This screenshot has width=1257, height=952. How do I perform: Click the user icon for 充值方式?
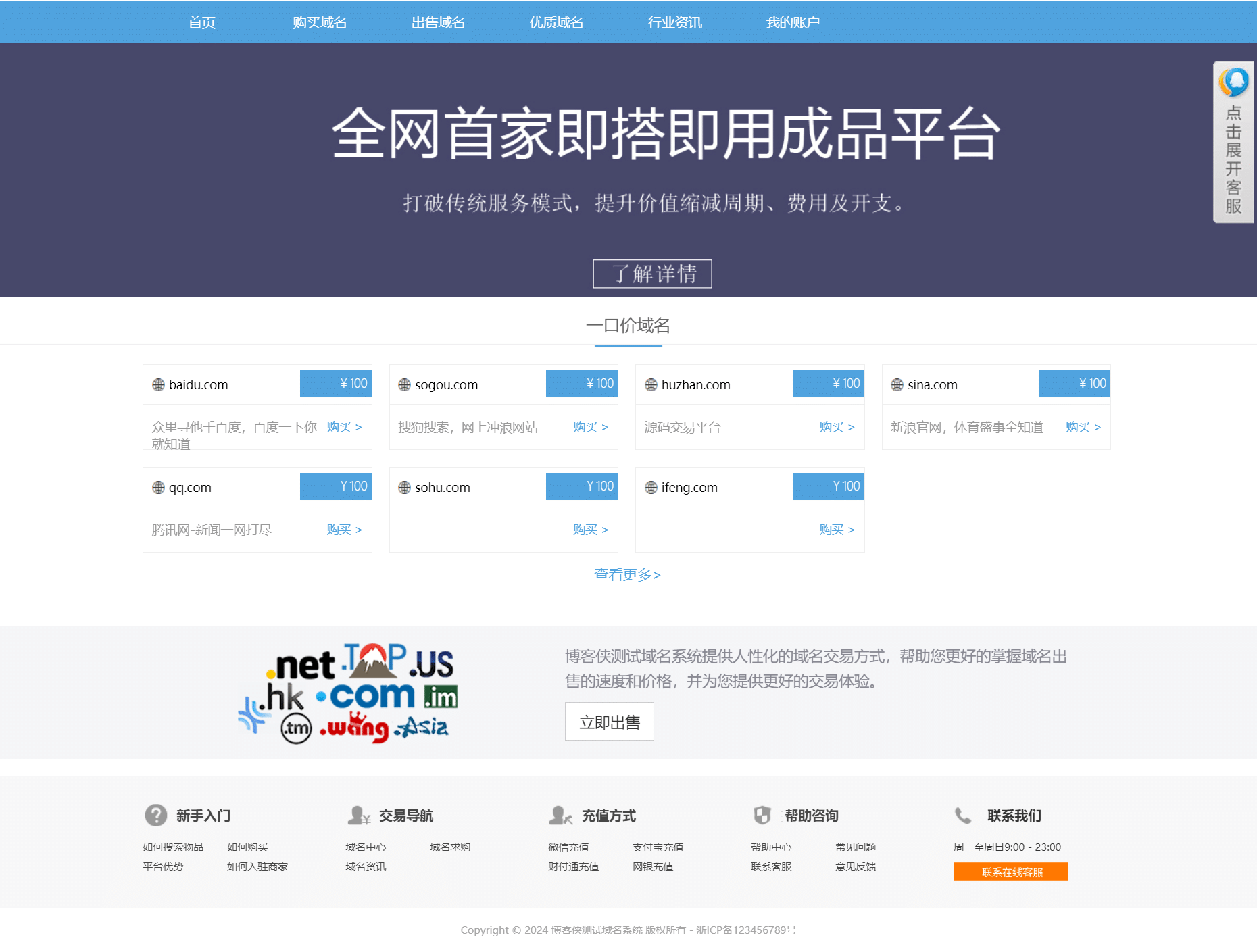561,816
